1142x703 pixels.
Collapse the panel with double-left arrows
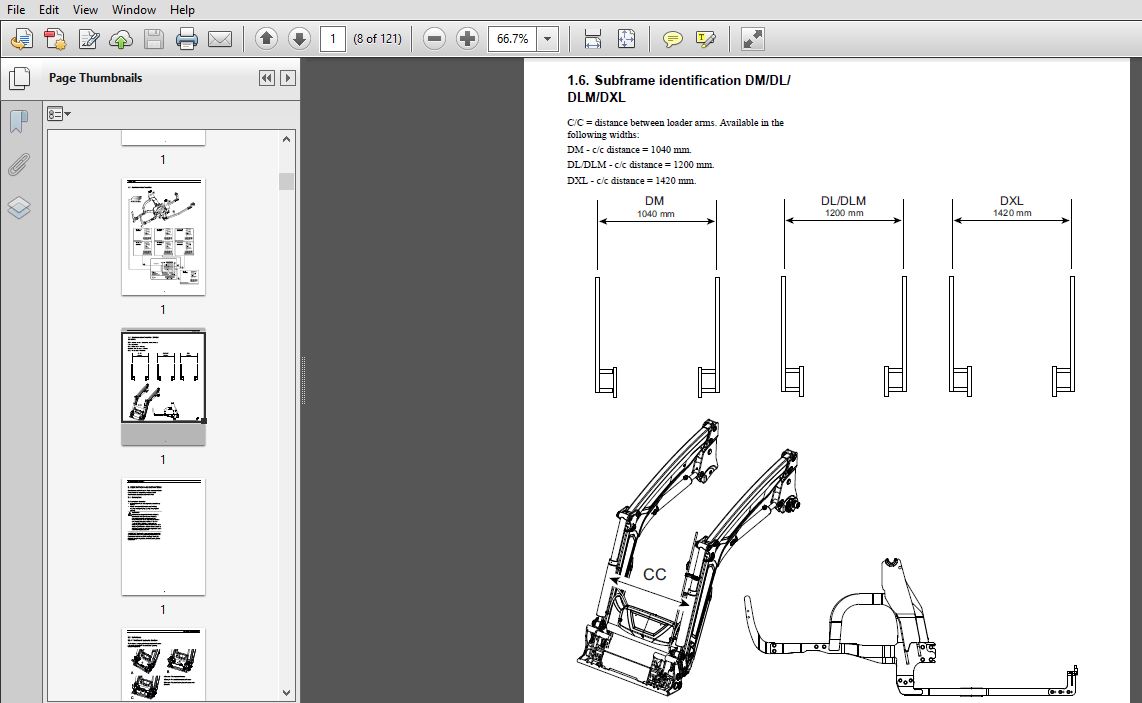coord(267,78)
